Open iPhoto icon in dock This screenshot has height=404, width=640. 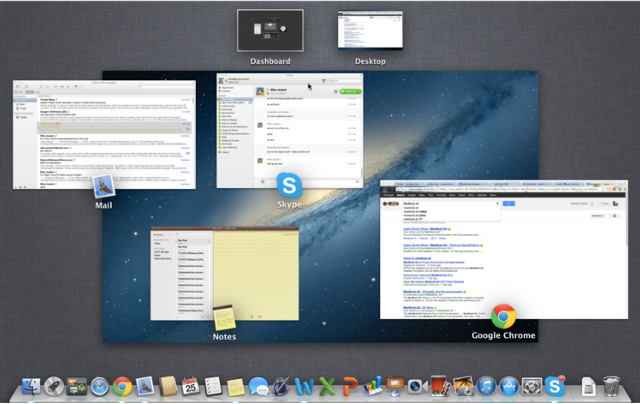tap(463, 386)
